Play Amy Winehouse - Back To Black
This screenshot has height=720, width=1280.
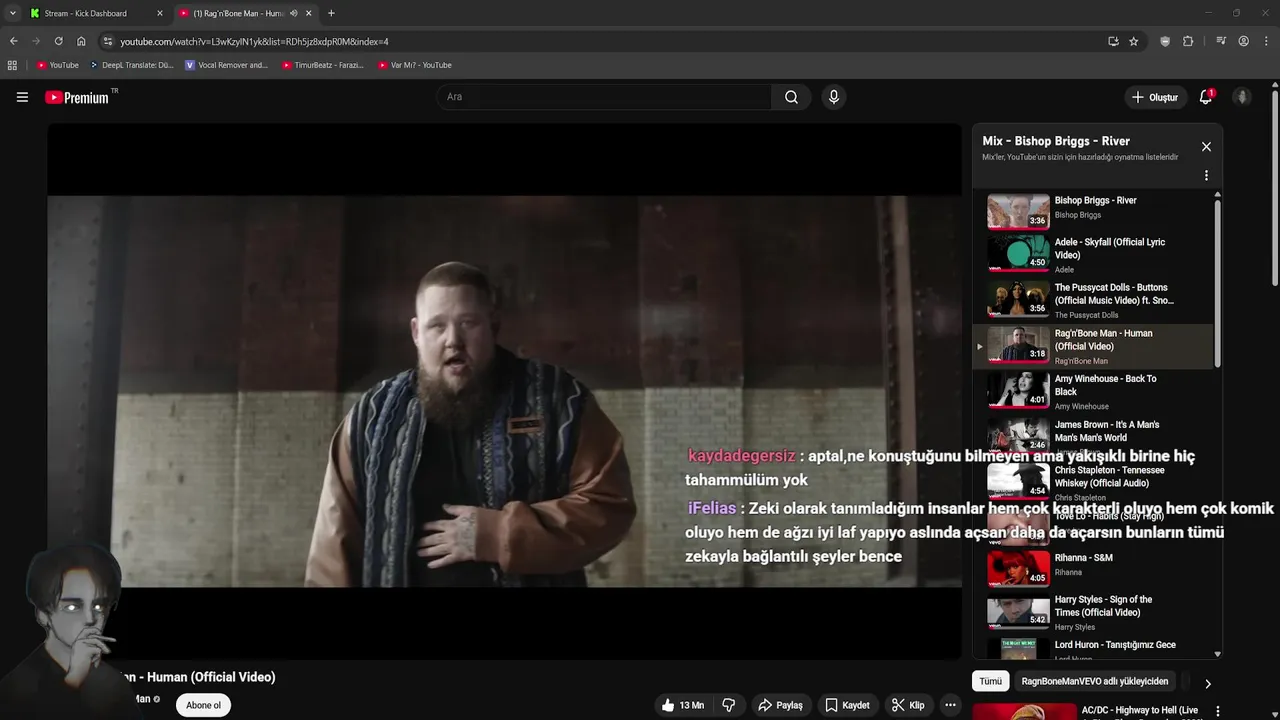pos(1093,391)
